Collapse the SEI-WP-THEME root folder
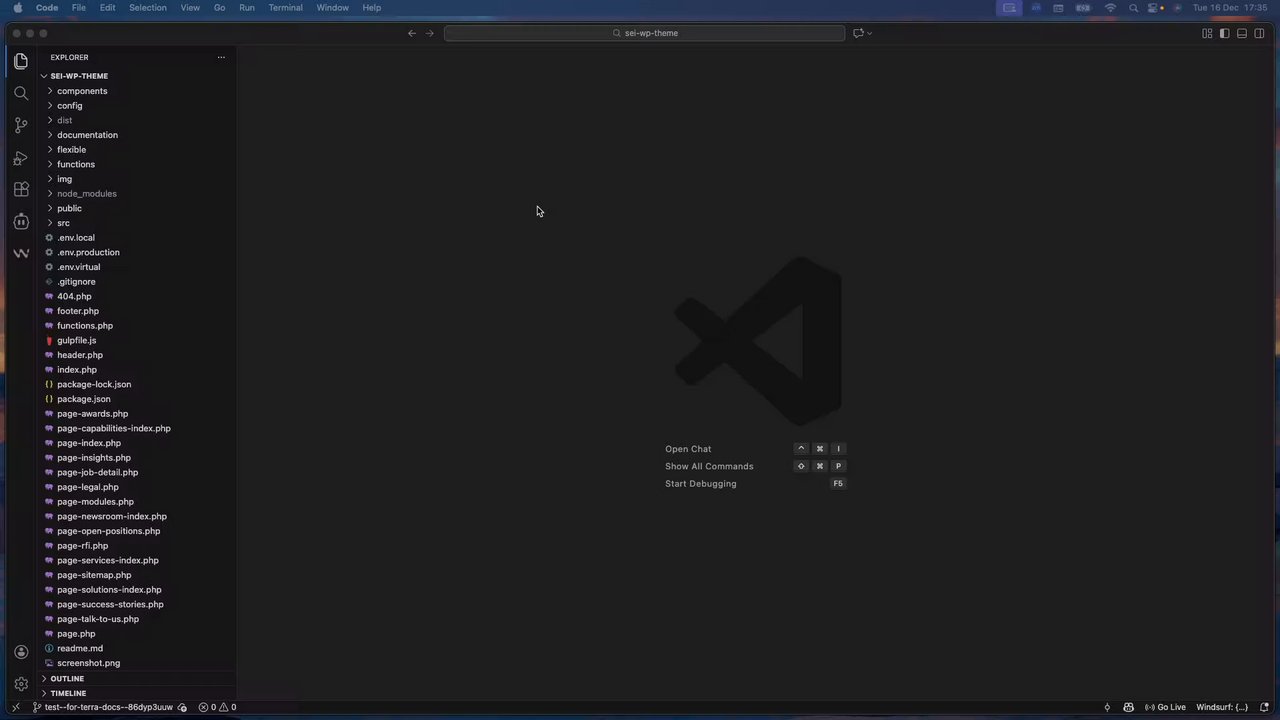The height and width of the screenshot is (720, 1280). 138,76
